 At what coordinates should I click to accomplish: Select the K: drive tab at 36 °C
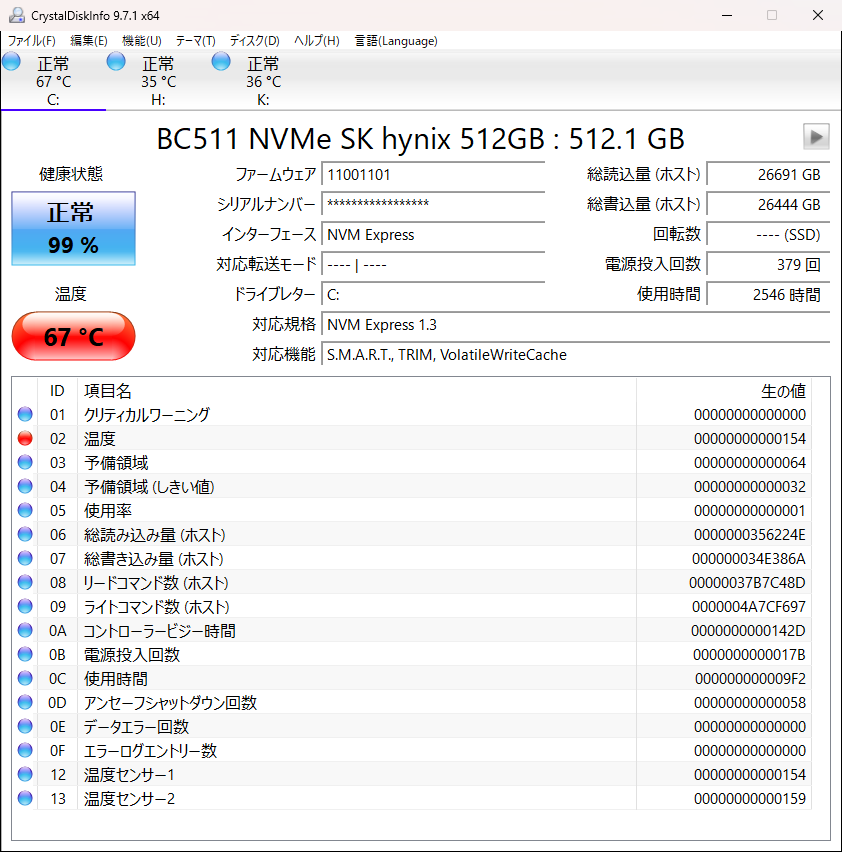pyautogui.click(x=262, y=81)
